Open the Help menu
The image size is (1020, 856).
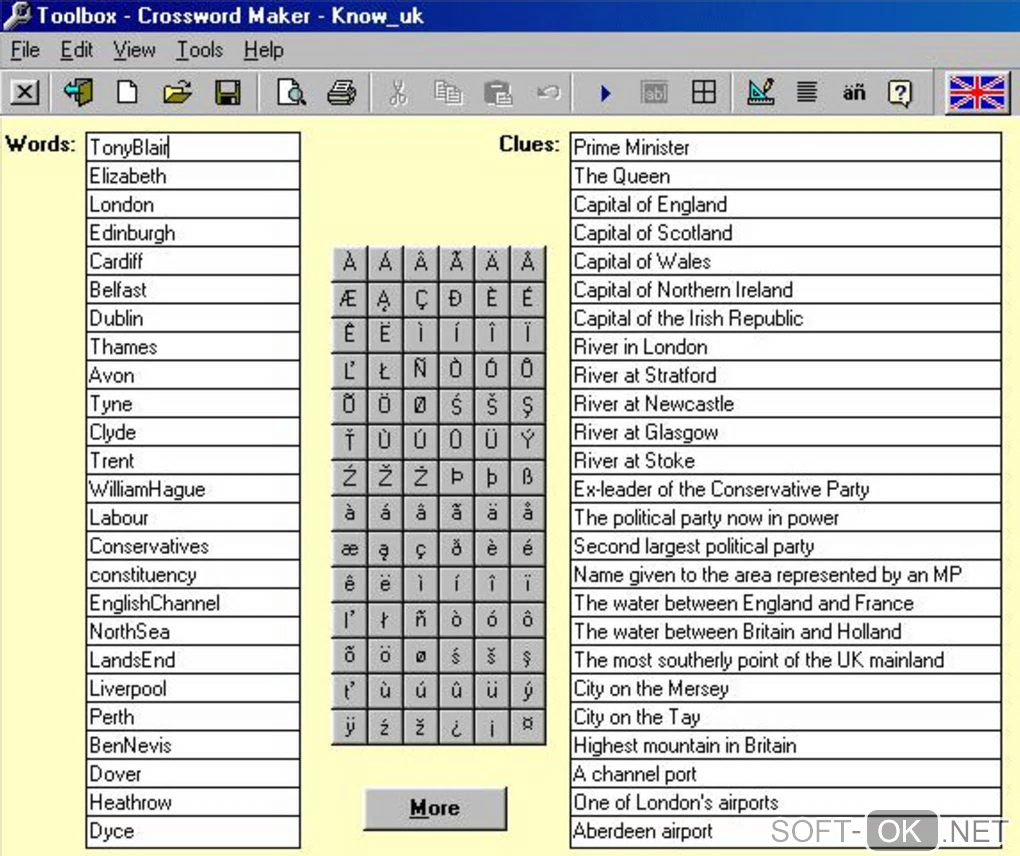[x=263, y=50]
